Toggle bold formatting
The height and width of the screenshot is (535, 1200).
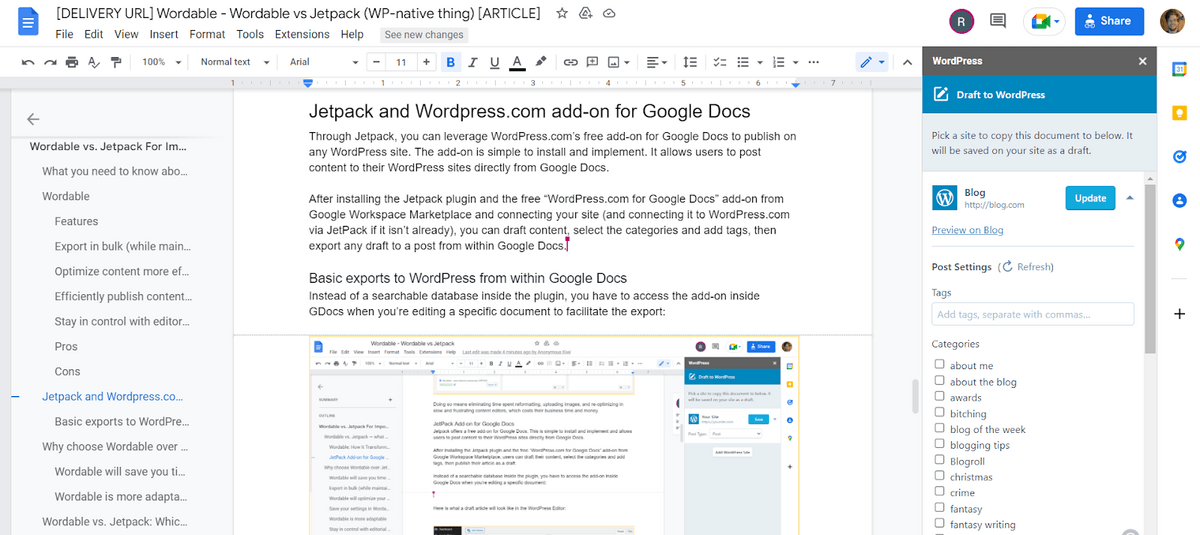click(x=450, y=62)
